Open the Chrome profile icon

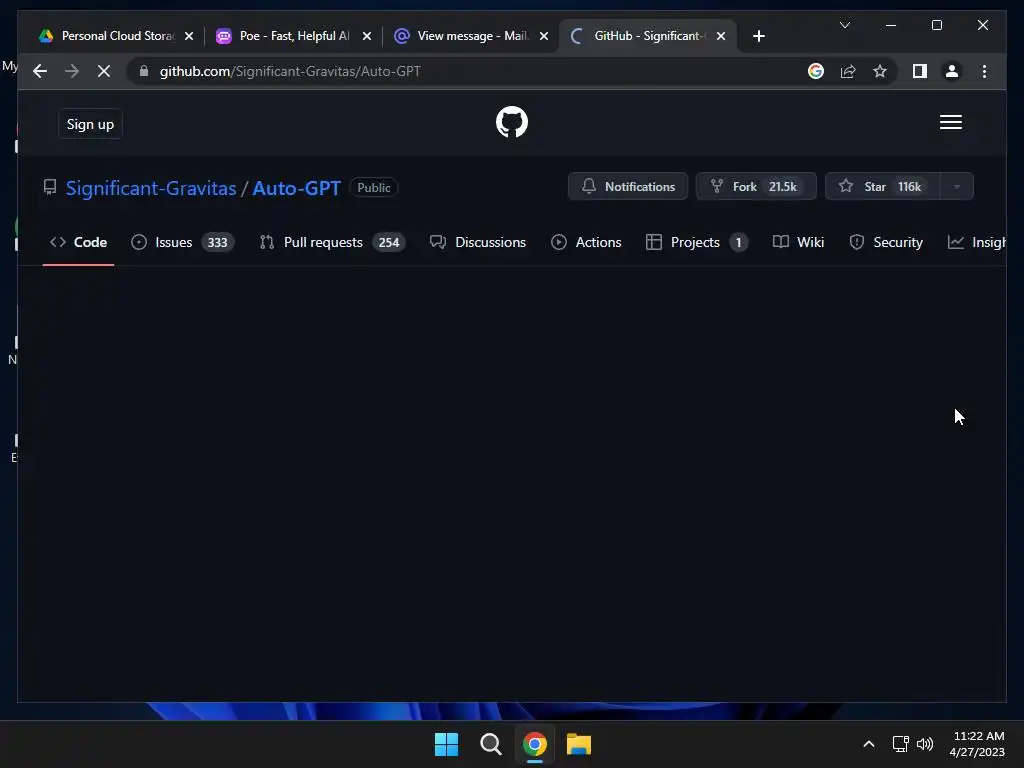[x=952, y=71]
